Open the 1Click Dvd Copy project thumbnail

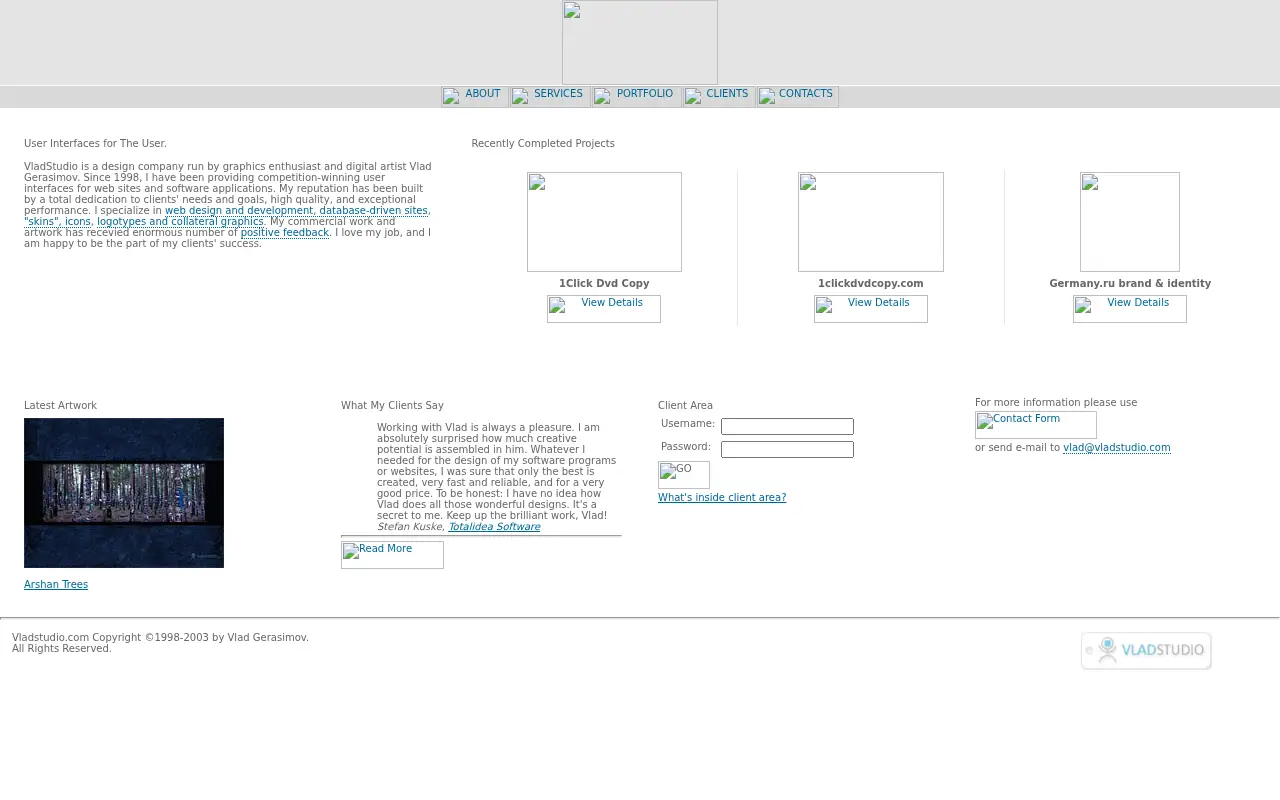point(604,222)
